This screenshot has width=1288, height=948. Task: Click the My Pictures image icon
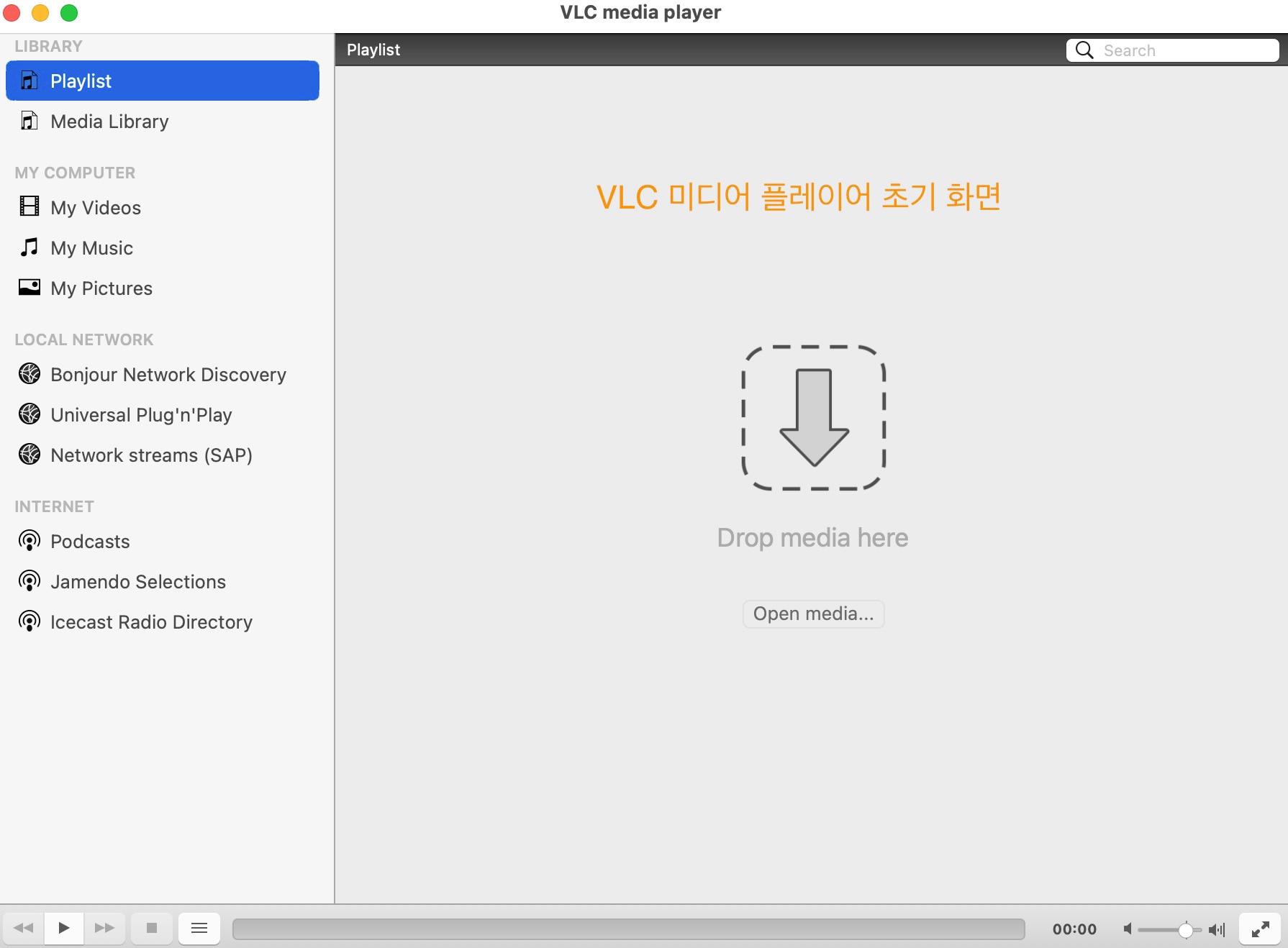(29, 287)
